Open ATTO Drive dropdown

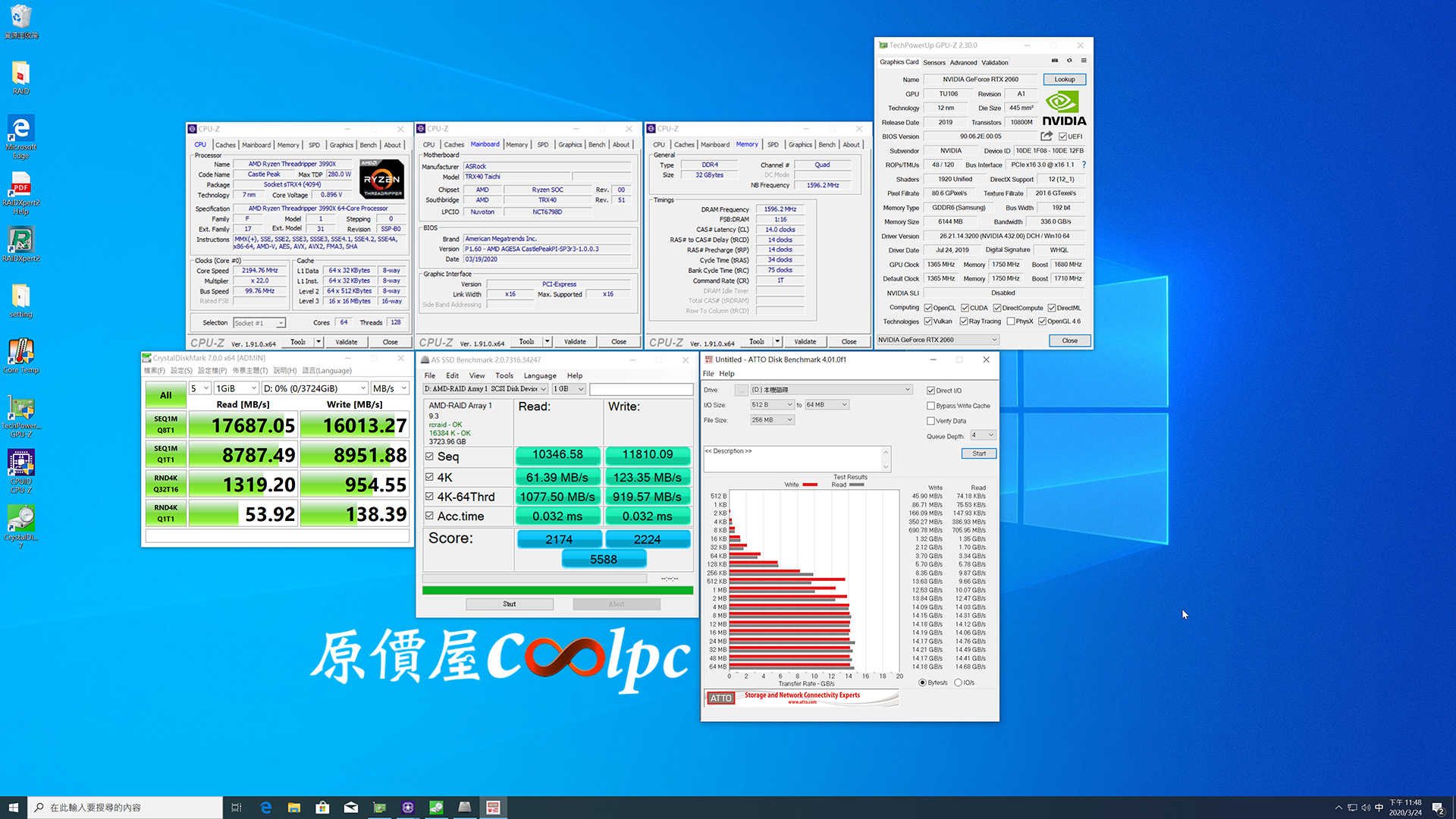[831, 390]
